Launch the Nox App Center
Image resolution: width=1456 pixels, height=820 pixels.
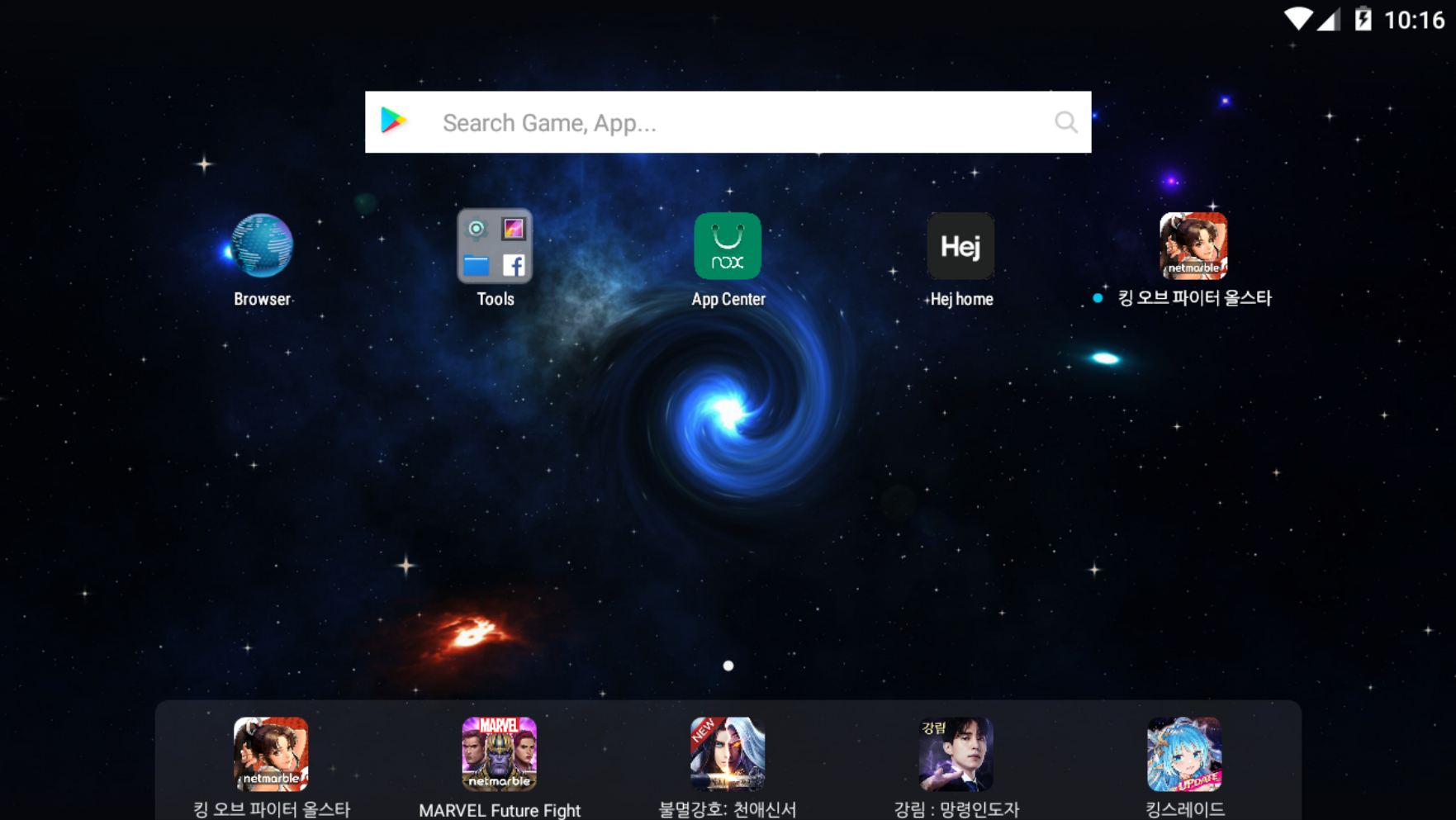[728, 246]
